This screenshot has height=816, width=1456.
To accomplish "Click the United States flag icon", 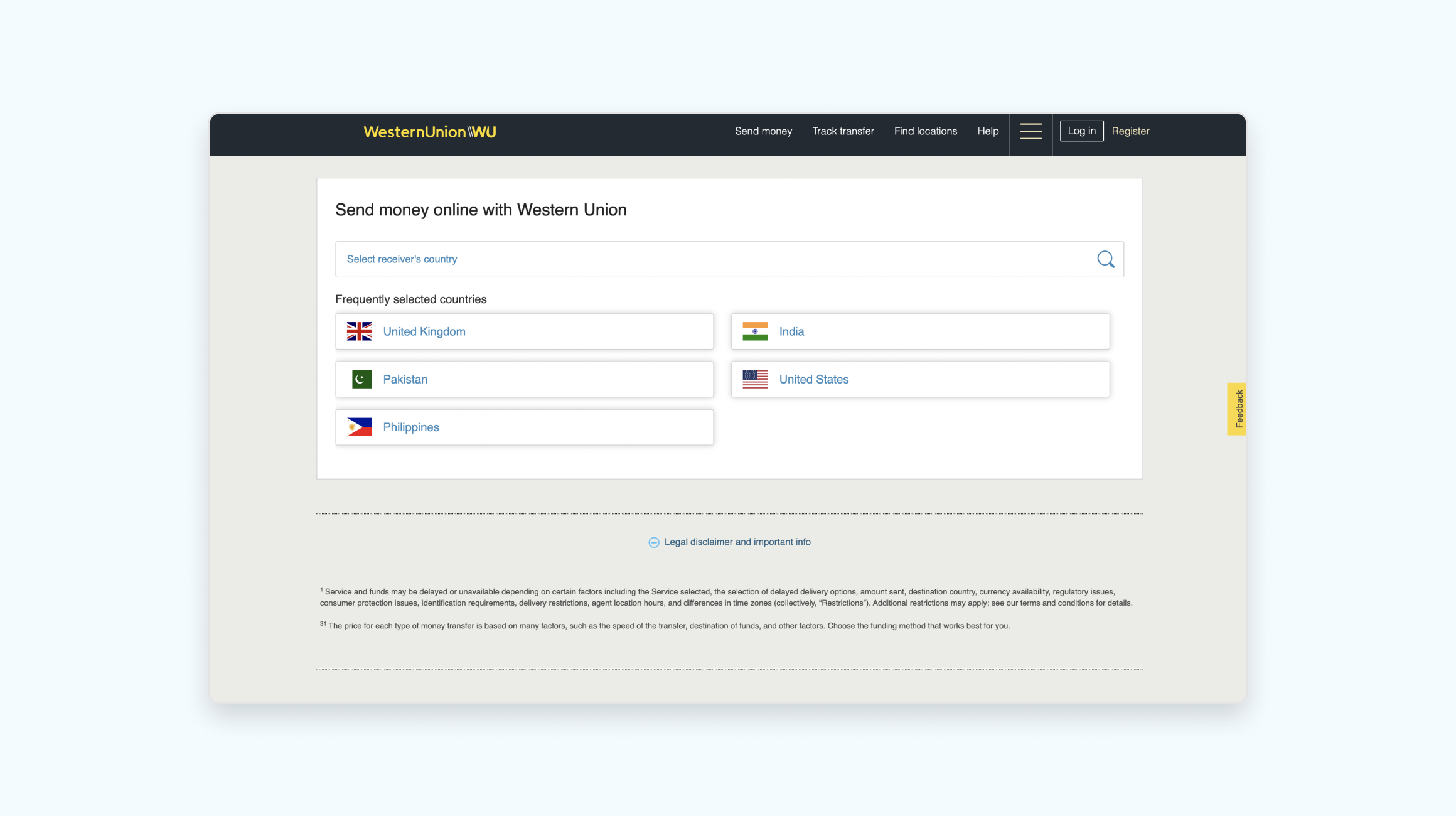I will (x=755, y=379).
